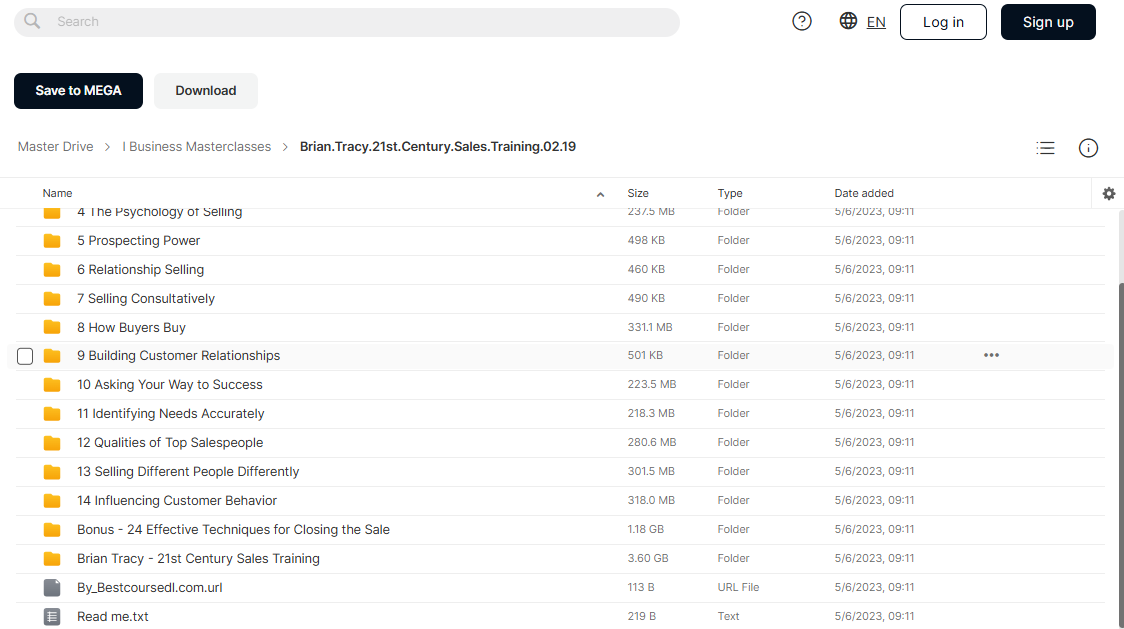
Task: Select file Read me.txt
Action: click(113, 617)
